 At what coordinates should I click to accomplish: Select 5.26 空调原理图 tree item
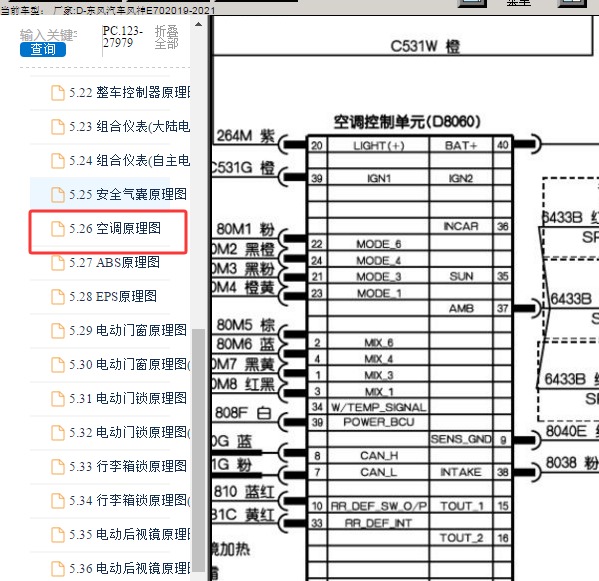tap(115, 228)
